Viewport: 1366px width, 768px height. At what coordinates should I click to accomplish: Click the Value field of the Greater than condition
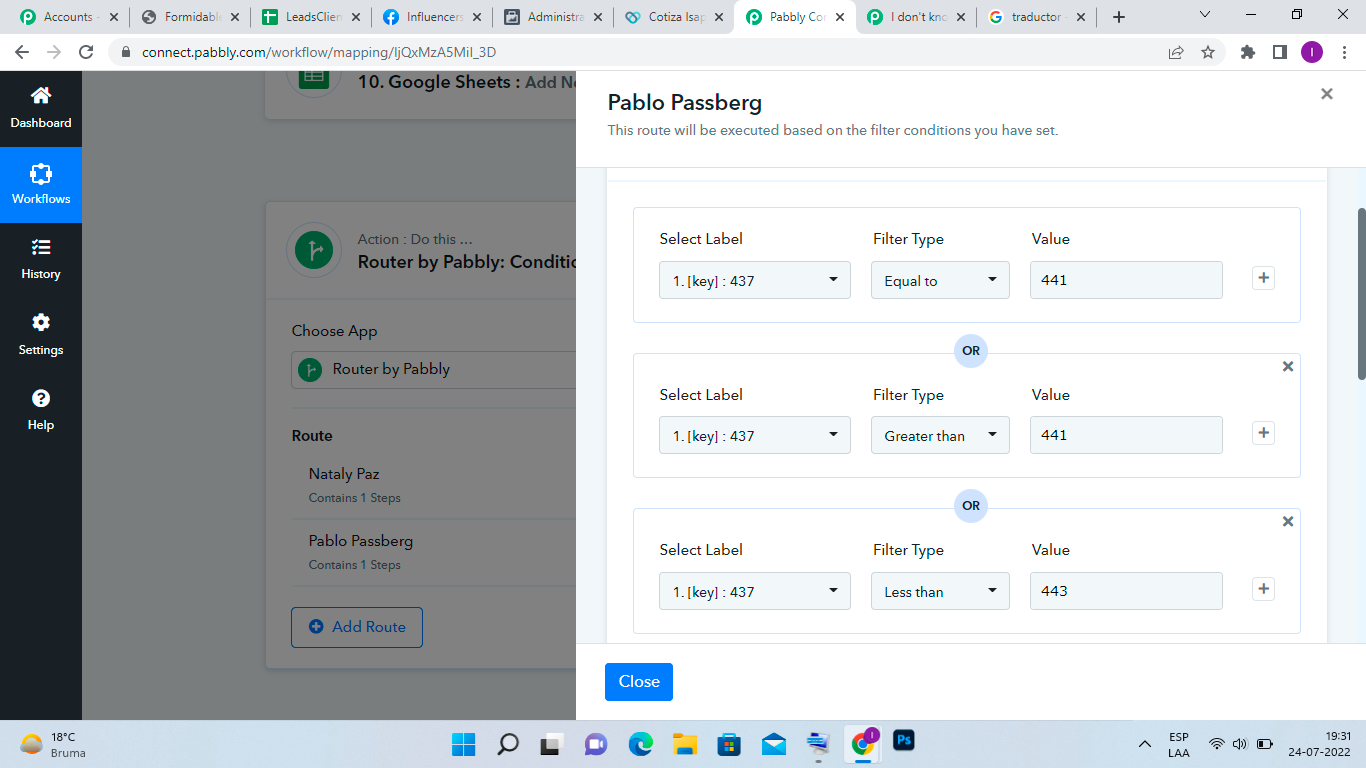[x=1126, y=435]
